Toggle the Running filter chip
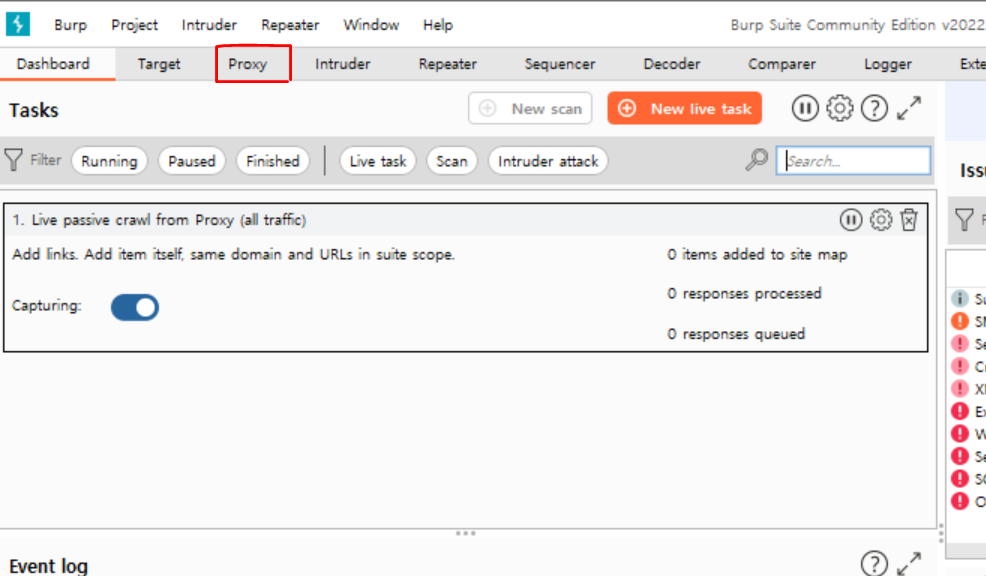Screen dimensions: 986x576 pos(109,161)
